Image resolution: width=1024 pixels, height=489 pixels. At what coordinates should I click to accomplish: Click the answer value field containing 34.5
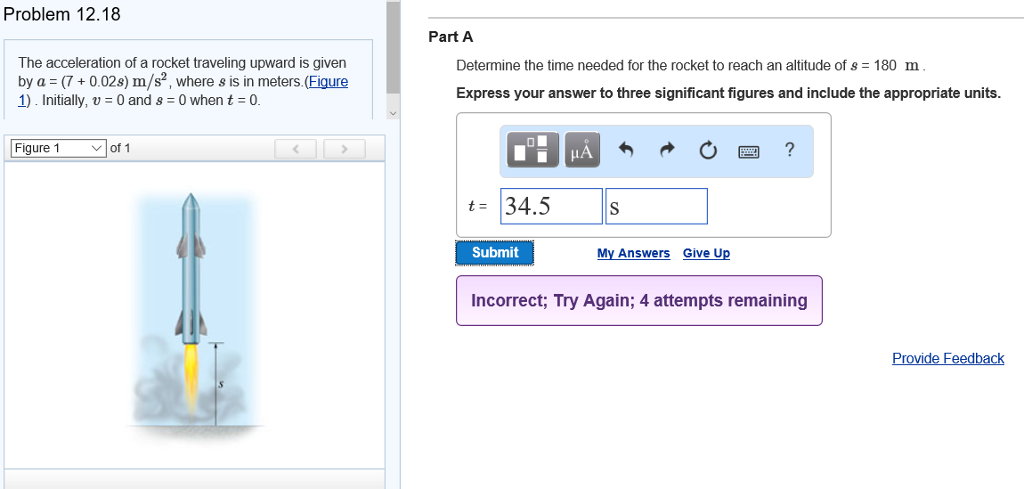551,207
